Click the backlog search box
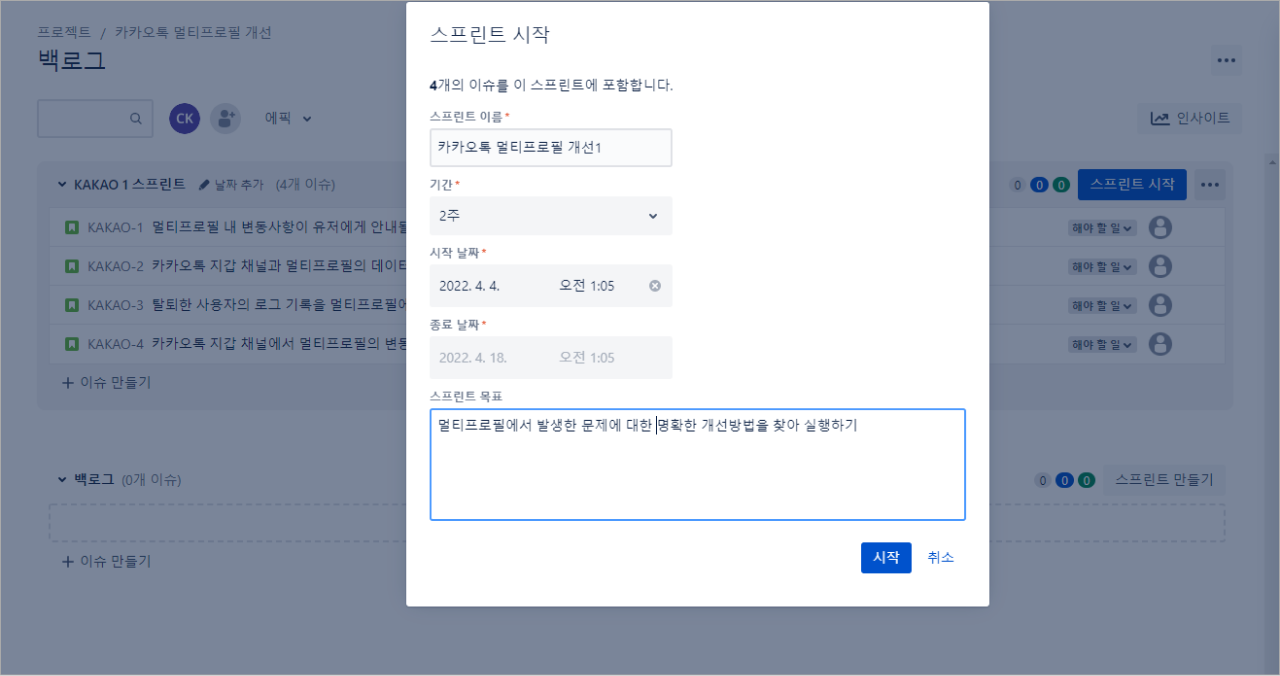The height and width of the screenshot is (676, 1280). point(95,118)
